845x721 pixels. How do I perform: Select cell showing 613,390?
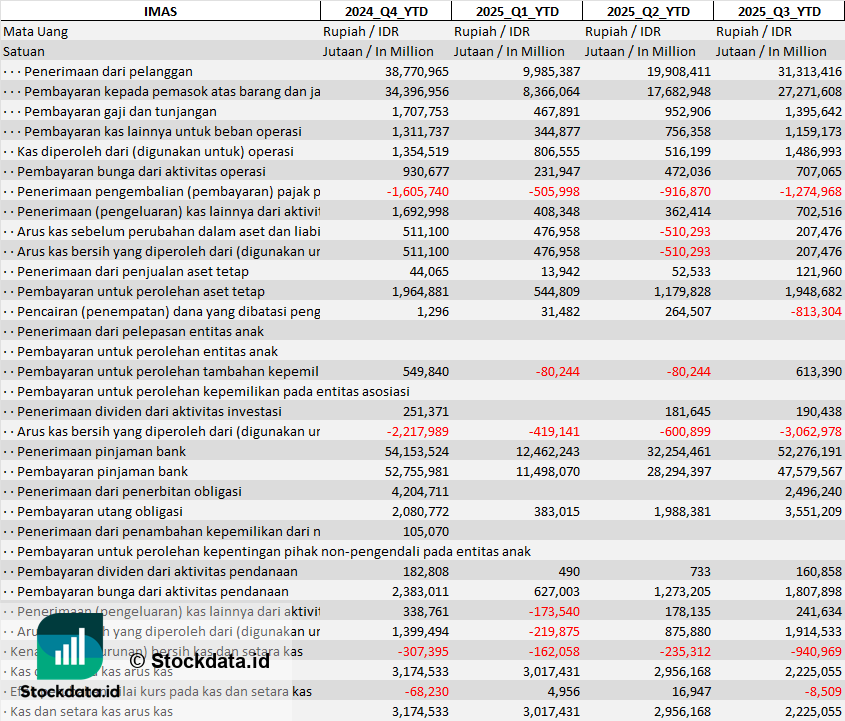point(819,371)
